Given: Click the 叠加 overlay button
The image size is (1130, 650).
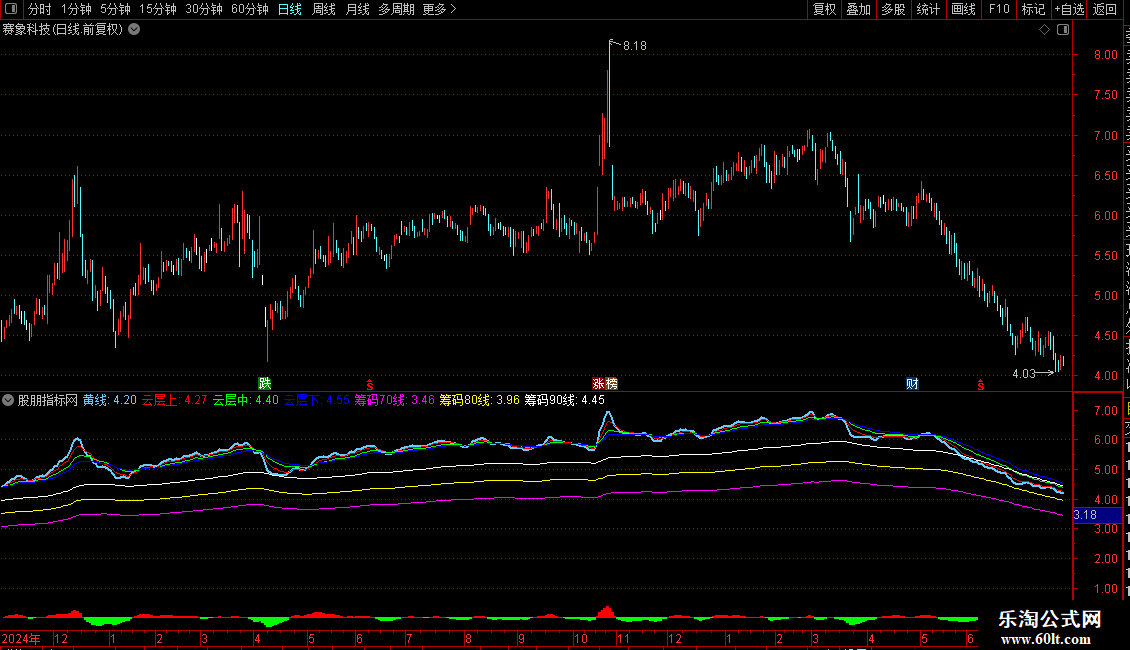Looking at the screenshot, I should (858, 9).
